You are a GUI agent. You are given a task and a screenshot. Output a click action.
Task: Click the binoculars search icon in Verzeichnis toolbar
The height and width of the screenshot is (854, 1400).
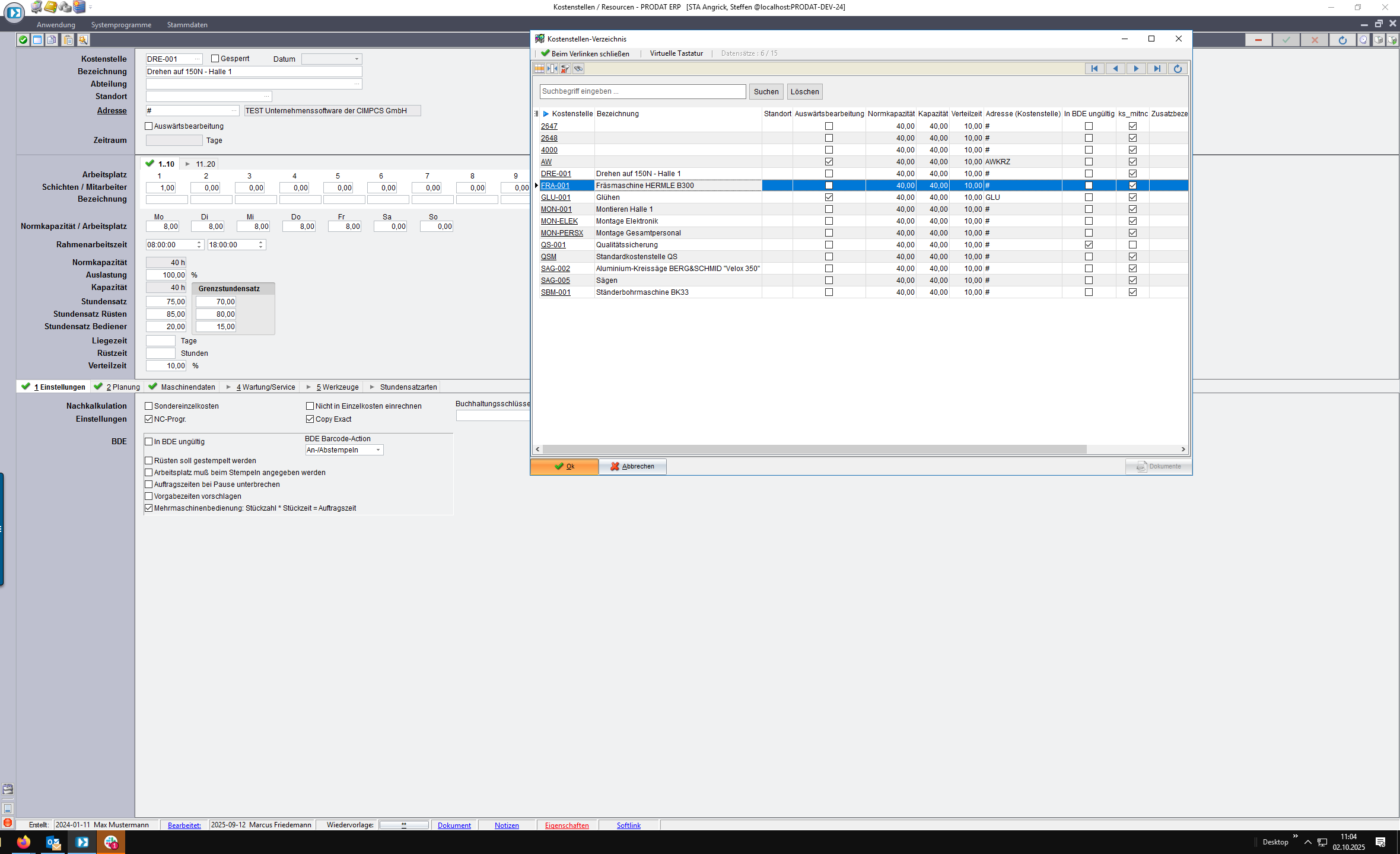(578, 69)
